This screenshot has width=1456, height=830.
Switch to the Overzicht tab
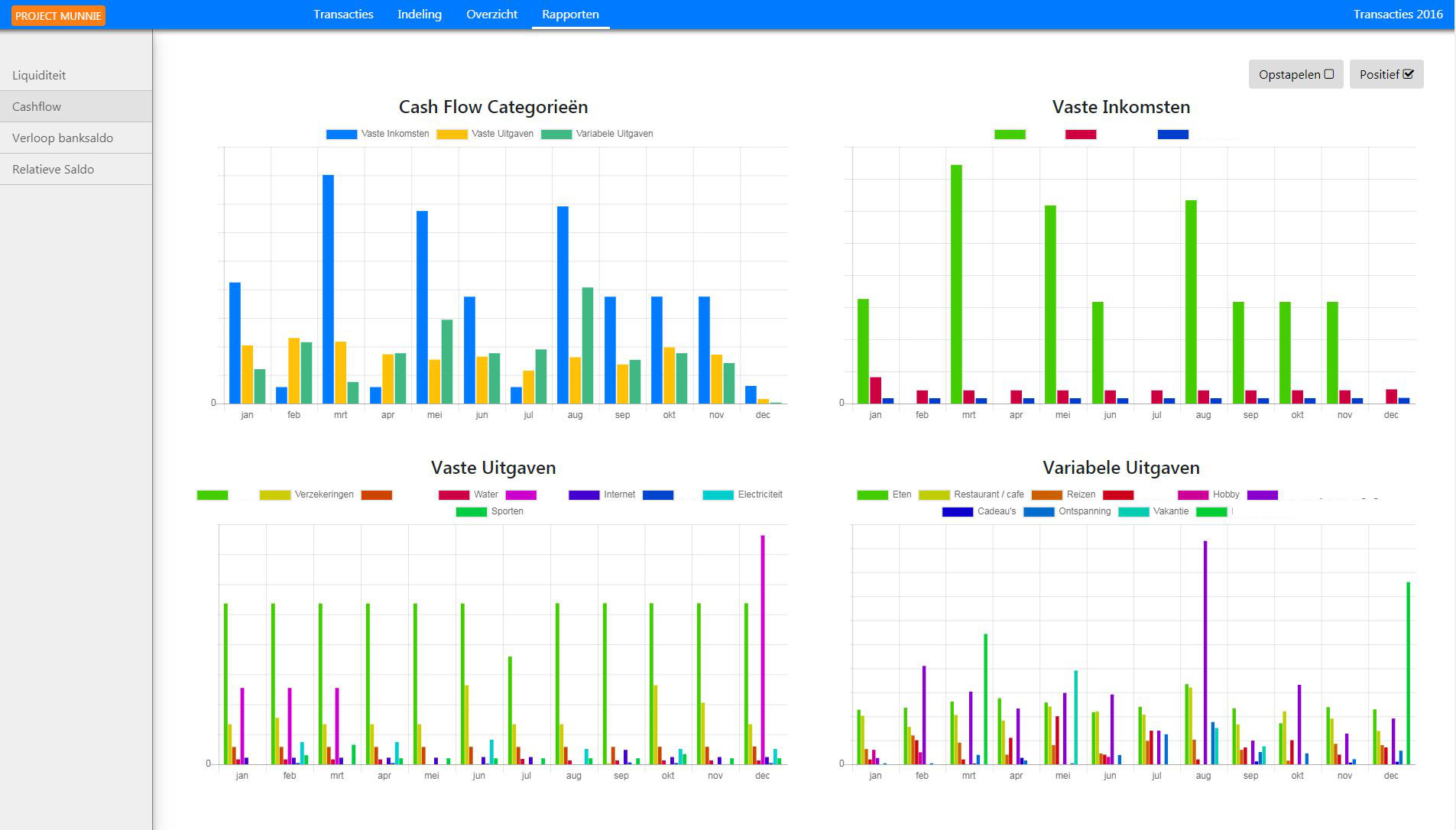491,14
